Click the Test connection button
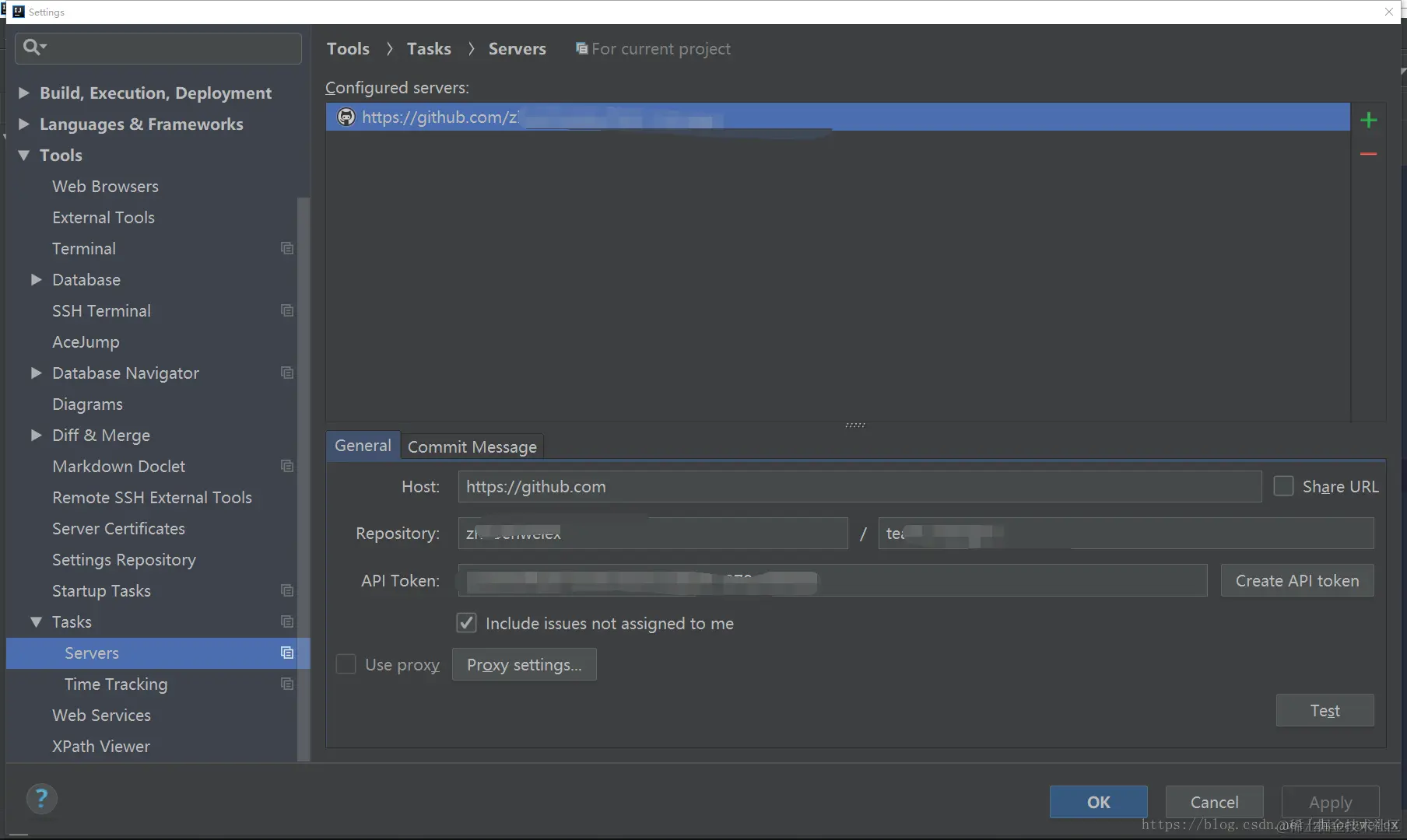 click(x=1325, y=710)
